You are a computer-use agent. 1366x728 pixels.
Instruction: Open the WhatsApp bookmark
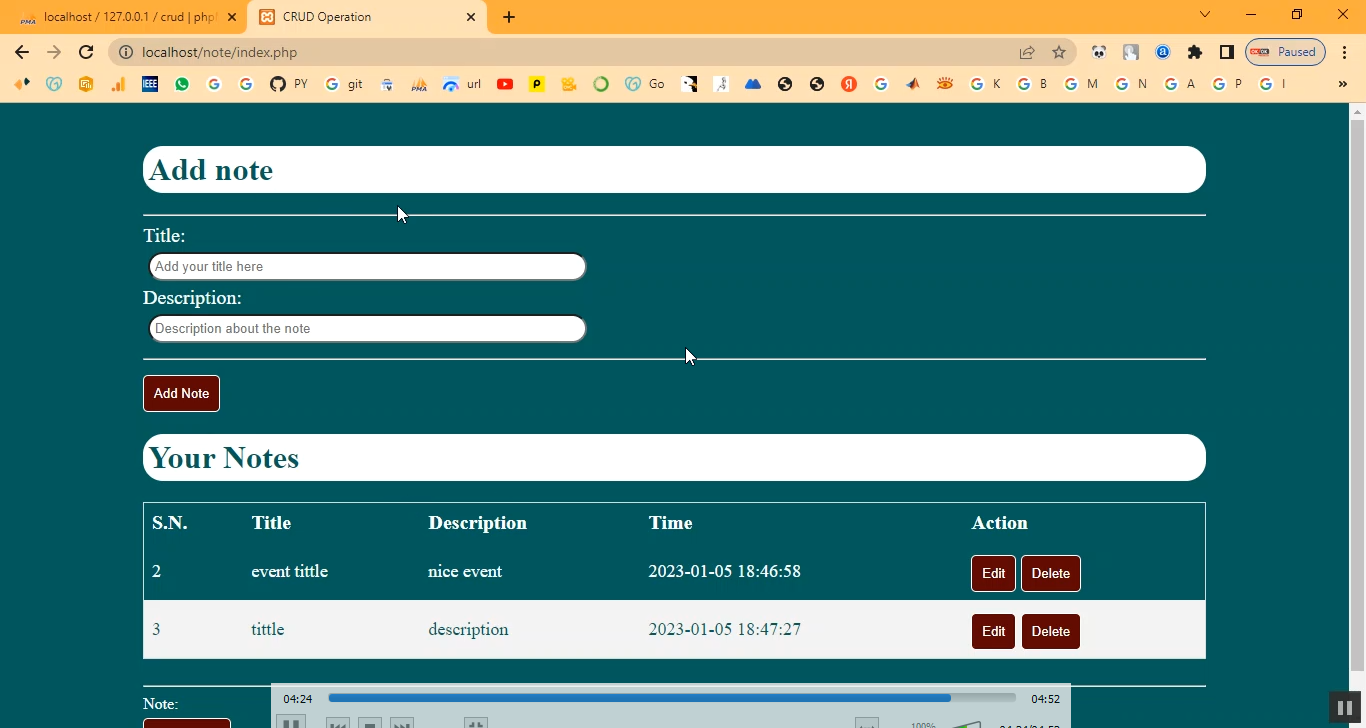182,84
